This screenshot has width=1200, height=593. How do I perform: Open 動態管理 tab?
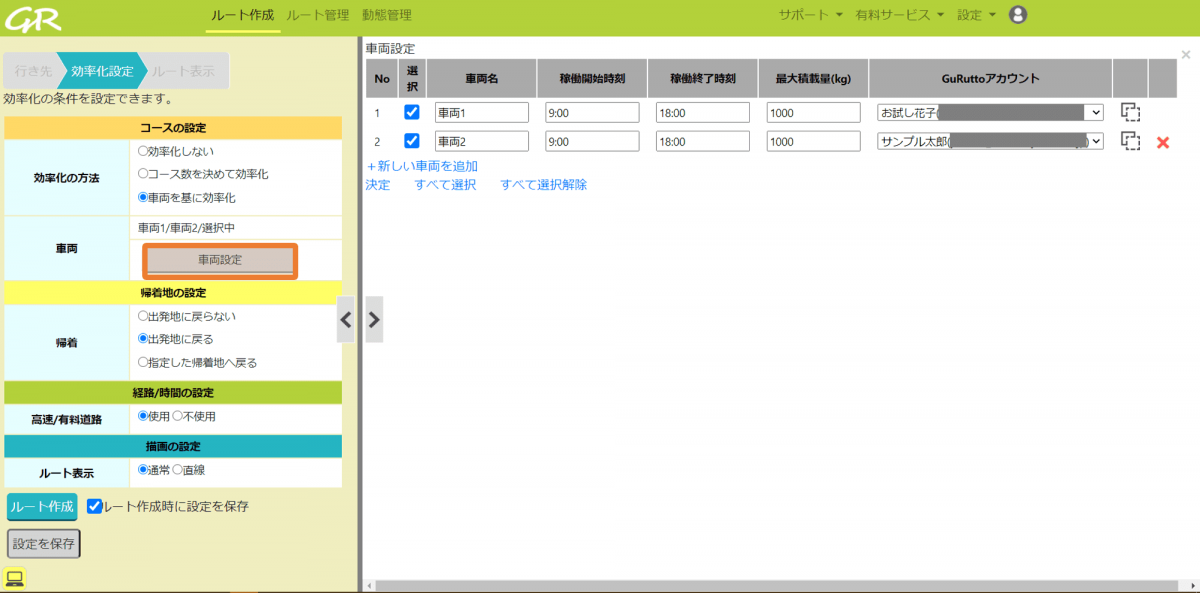(386, 15)
